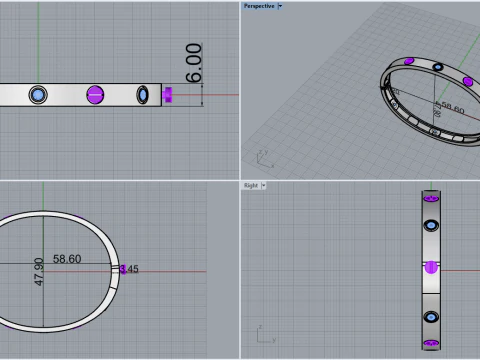
Task: Select the 47.90 vertical dimension text
Action: (39, 272)
